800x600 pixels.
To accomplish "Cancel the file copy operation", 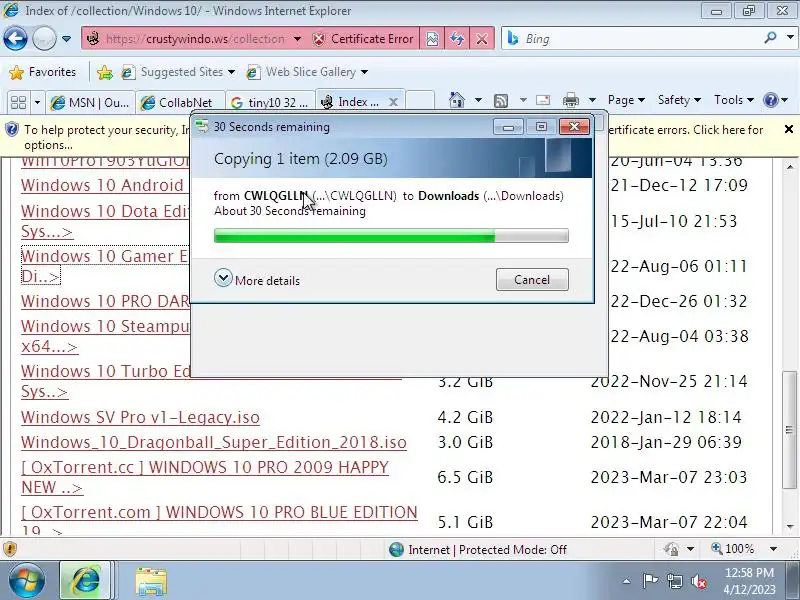I will coord(532,280).
